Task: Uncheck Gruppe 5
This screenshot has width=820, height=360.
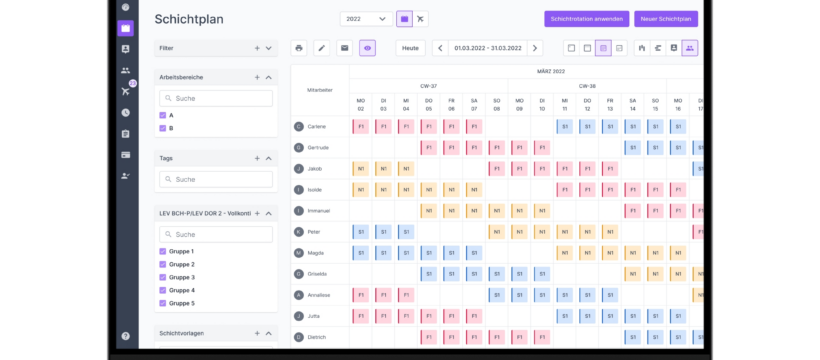Action: coord(163,303)
